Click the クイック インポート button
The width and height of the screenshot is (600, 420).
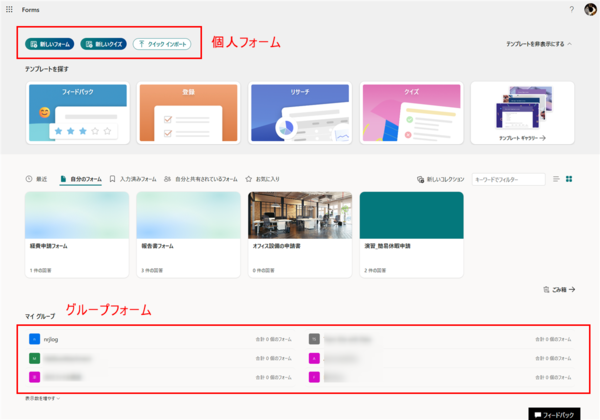pyautogui.click(x=162, y=44)
